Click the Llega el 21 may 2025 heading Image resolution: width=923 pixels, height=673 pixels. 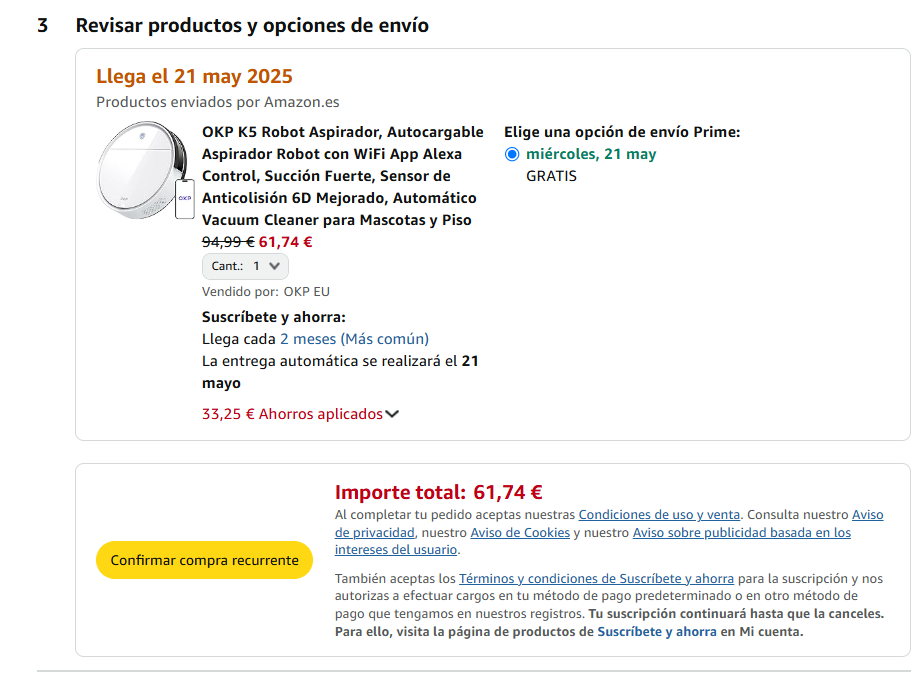tap(194, 77)
